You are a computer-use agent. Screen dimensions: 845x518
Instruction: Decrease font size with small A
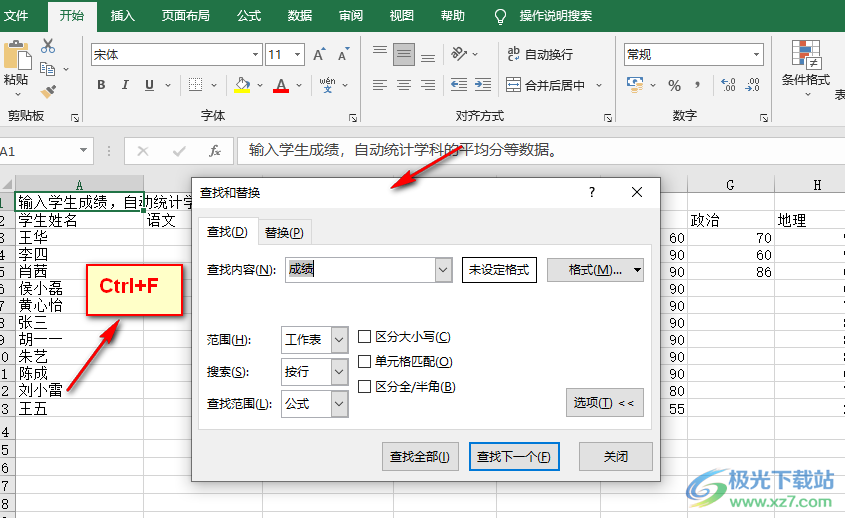click(343, 54)
